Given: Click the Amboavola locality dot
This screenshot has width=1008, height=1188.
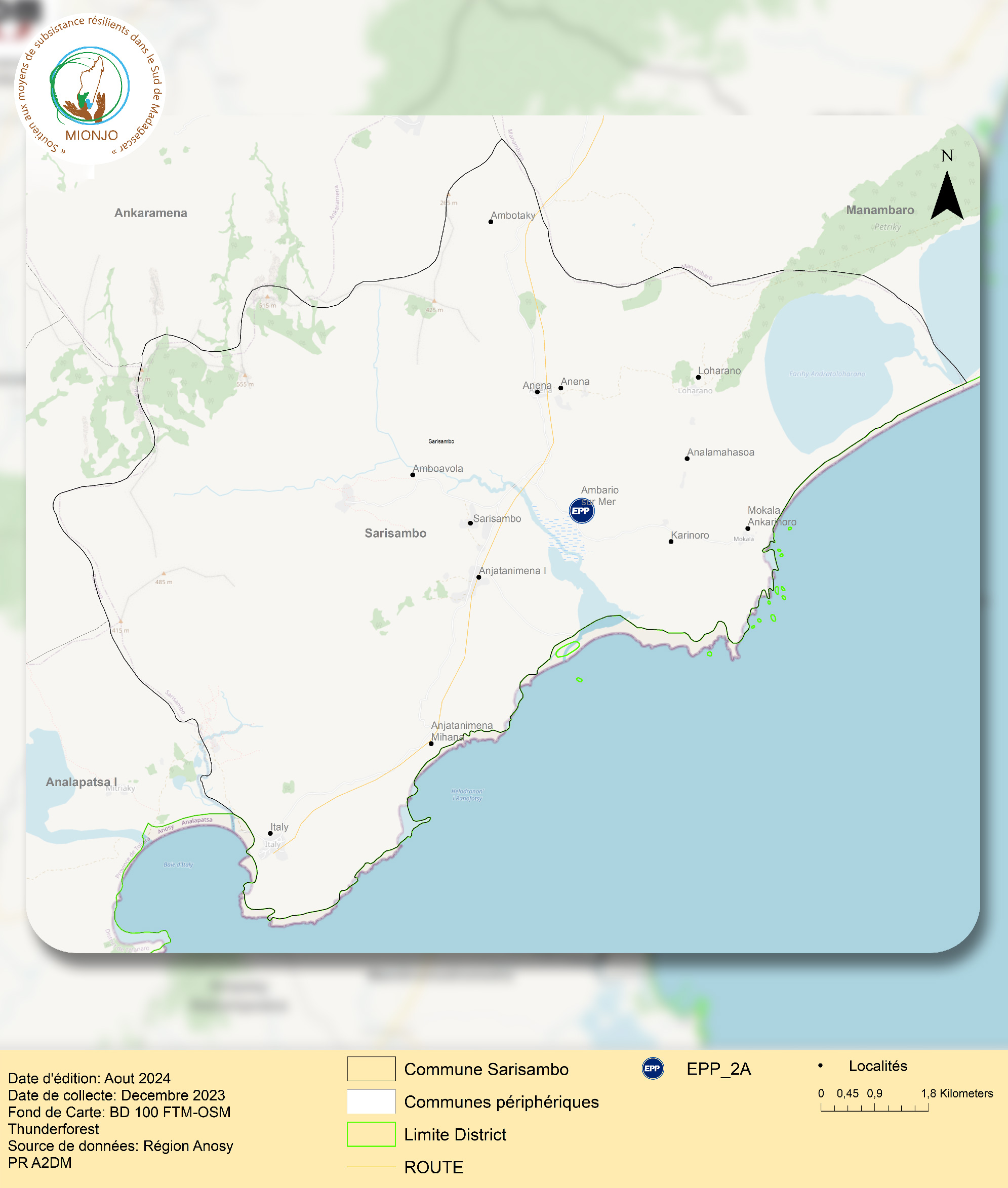Looking at the screenshot, I should pos(413,475).
